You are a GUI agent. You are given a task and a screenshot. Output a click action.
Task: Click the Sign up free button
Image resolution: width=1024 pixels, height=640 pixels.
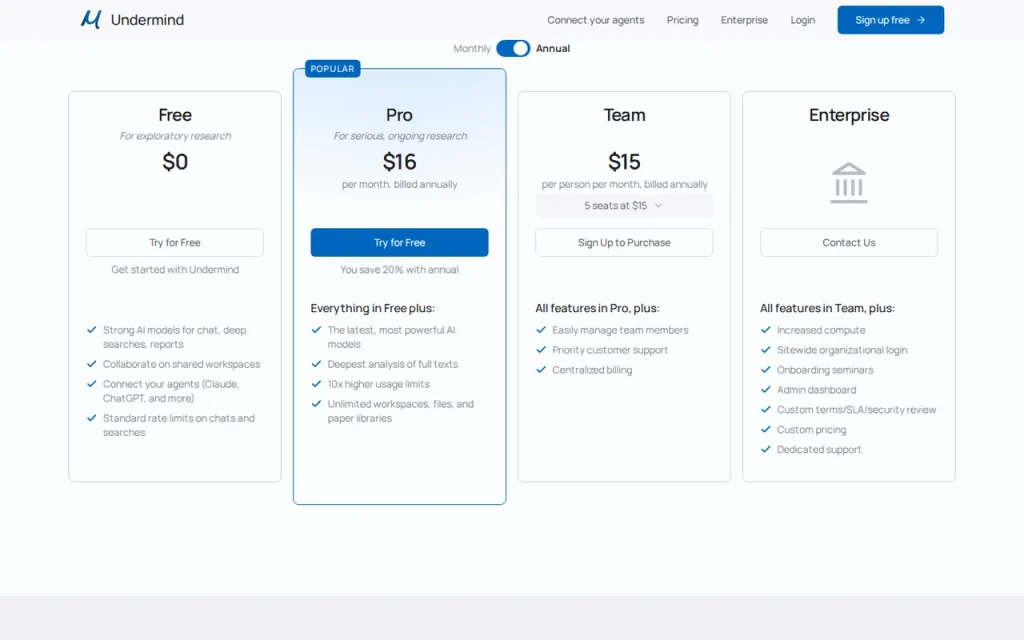click(x=890, y=20)
